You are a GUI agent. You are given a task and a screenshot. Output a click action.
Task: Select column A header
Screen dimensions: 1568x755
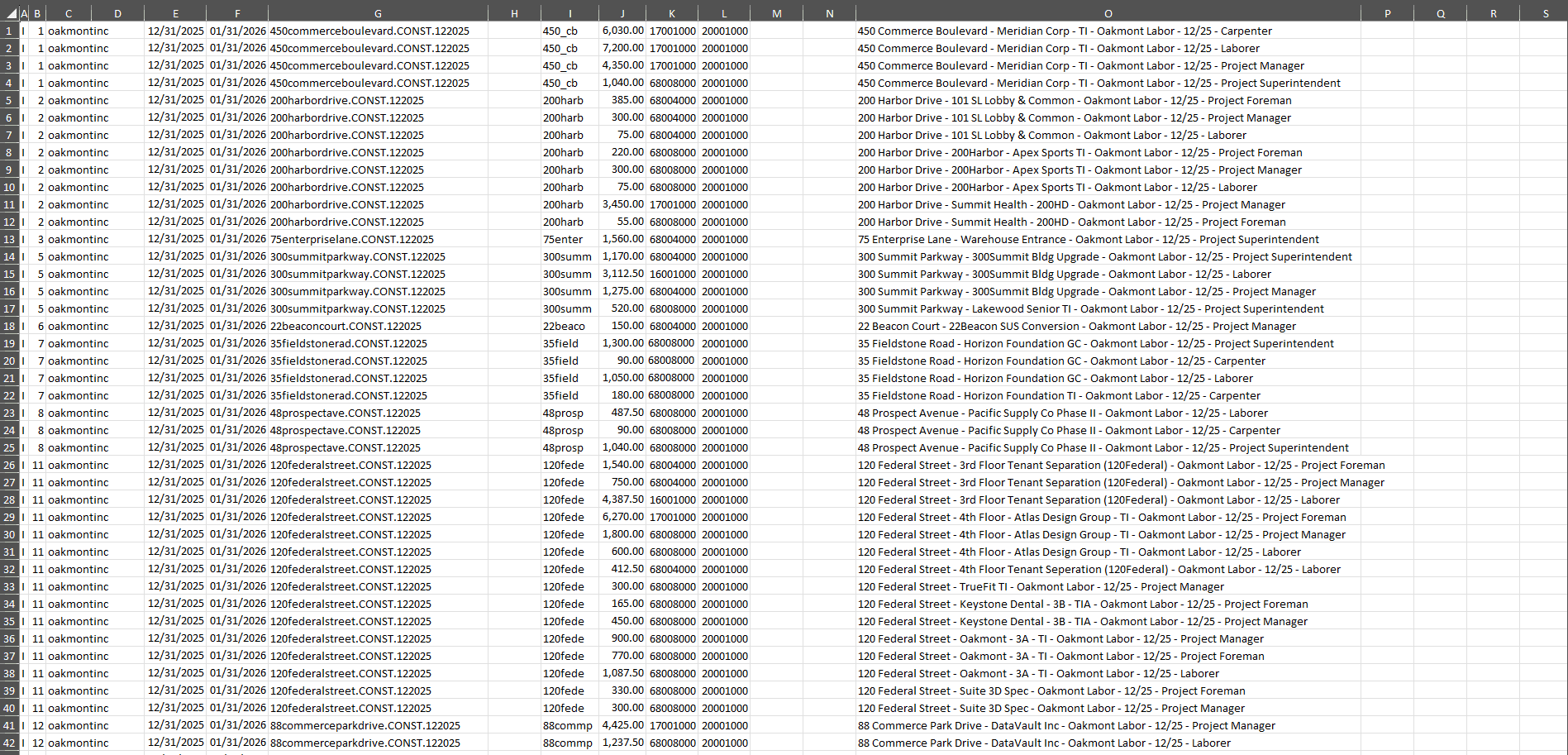(24, 13)
